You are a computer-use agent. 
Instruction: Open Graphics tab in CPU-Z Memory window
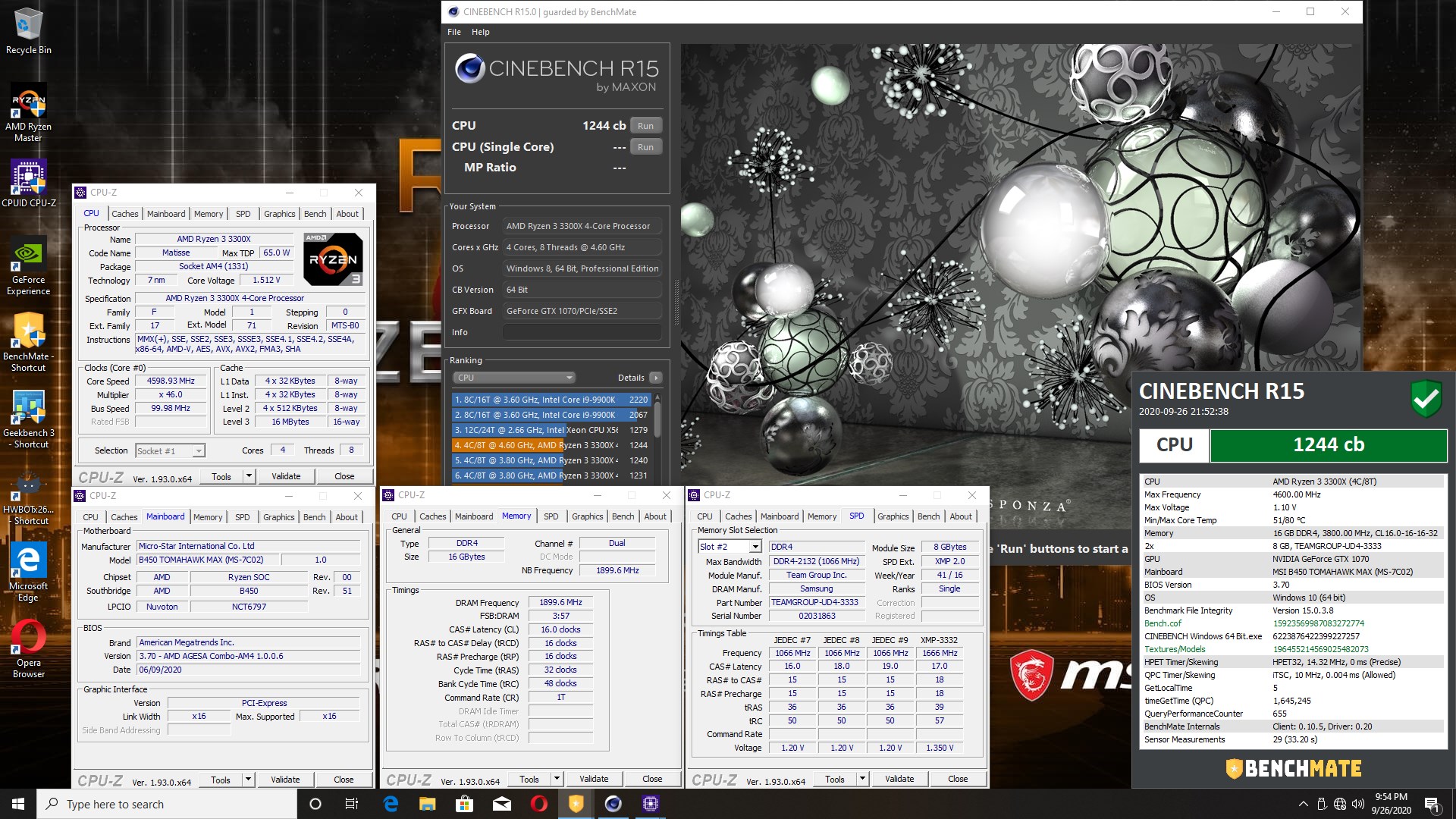(588, 516)
